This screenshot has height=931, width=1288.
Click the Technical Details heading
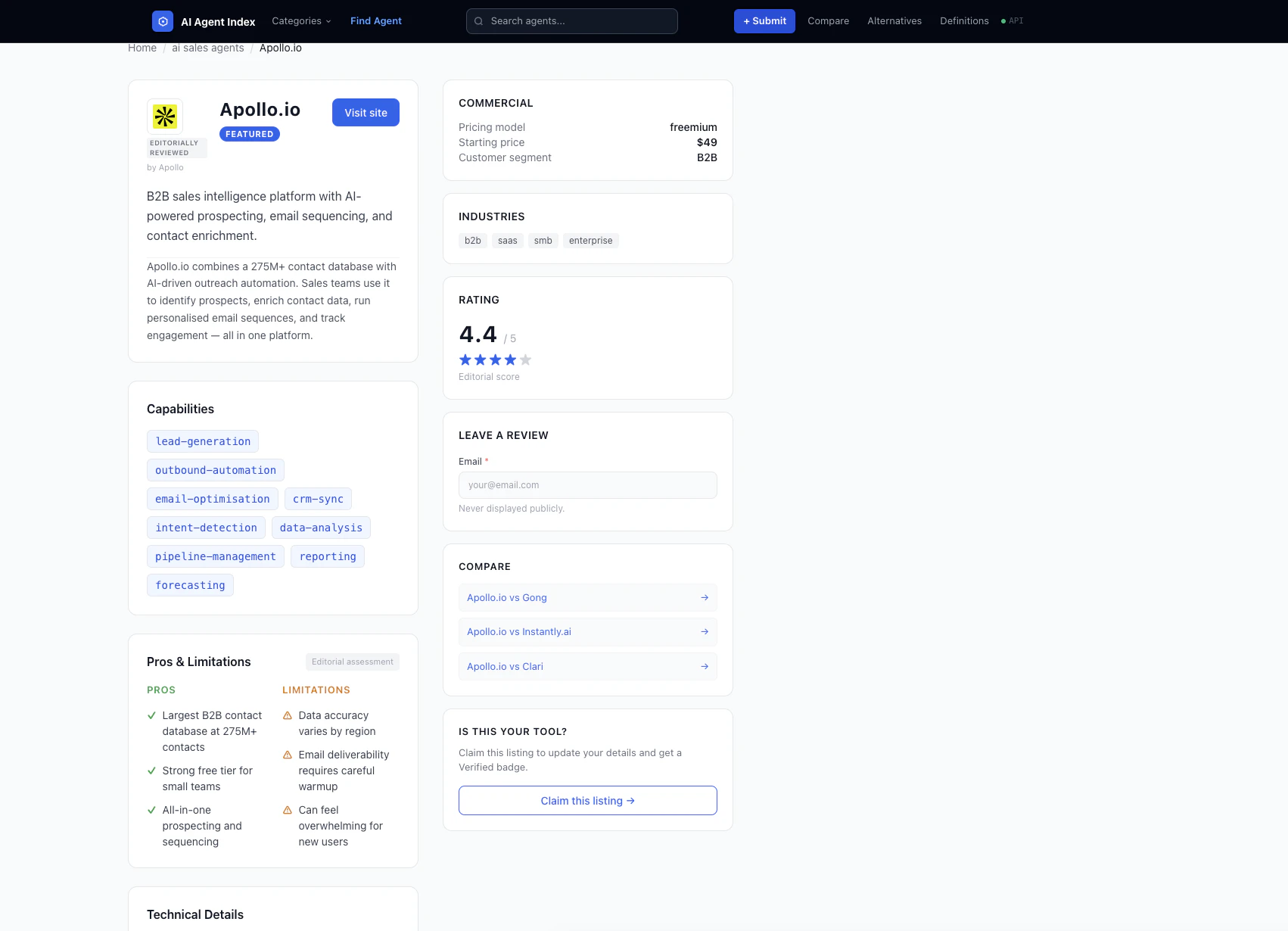tap(195, 915)
